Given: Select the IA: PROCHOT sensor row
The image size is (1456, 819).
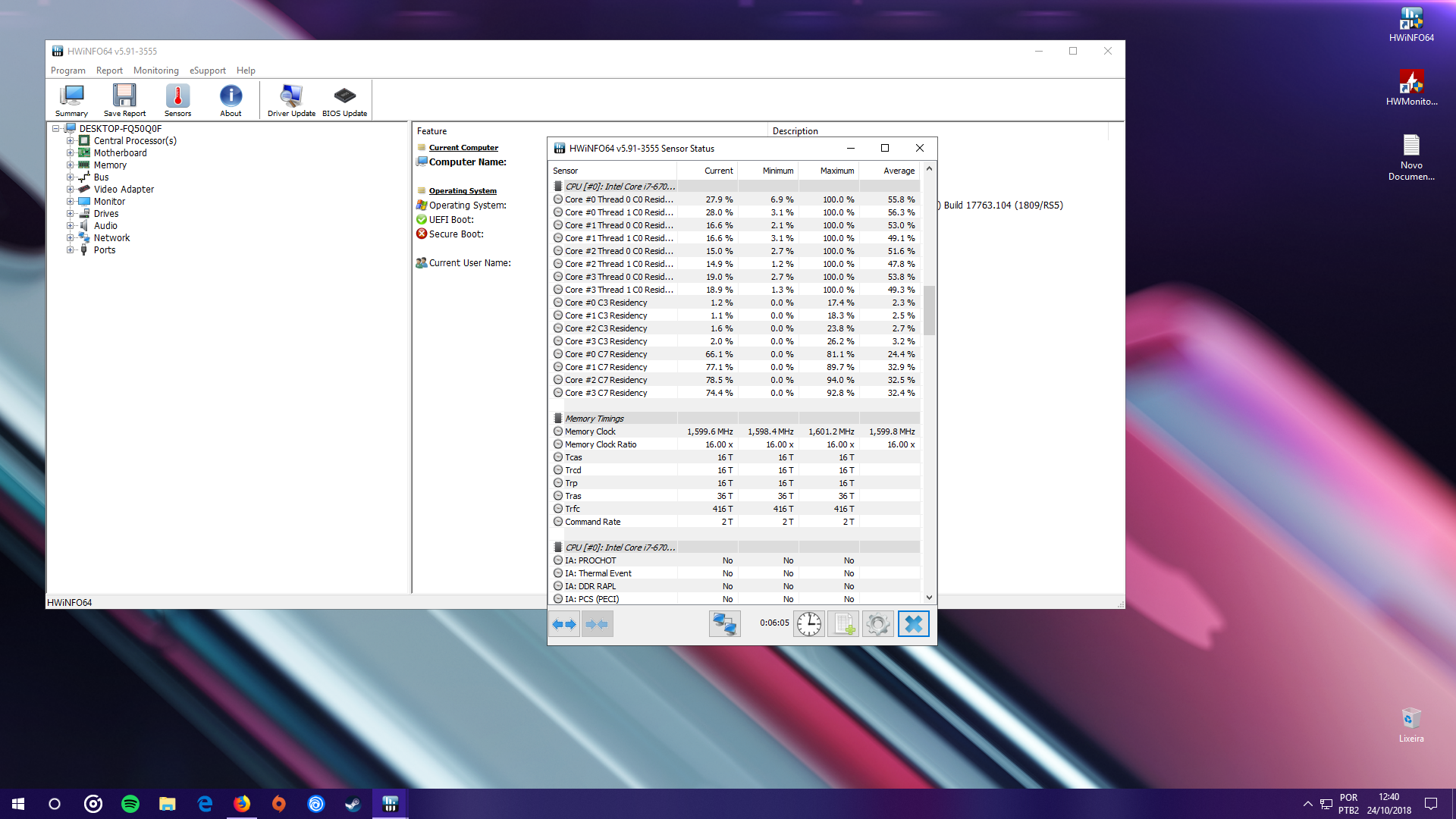Looking at the screenshot, I should pyautogui.click(x=734, y=560).
